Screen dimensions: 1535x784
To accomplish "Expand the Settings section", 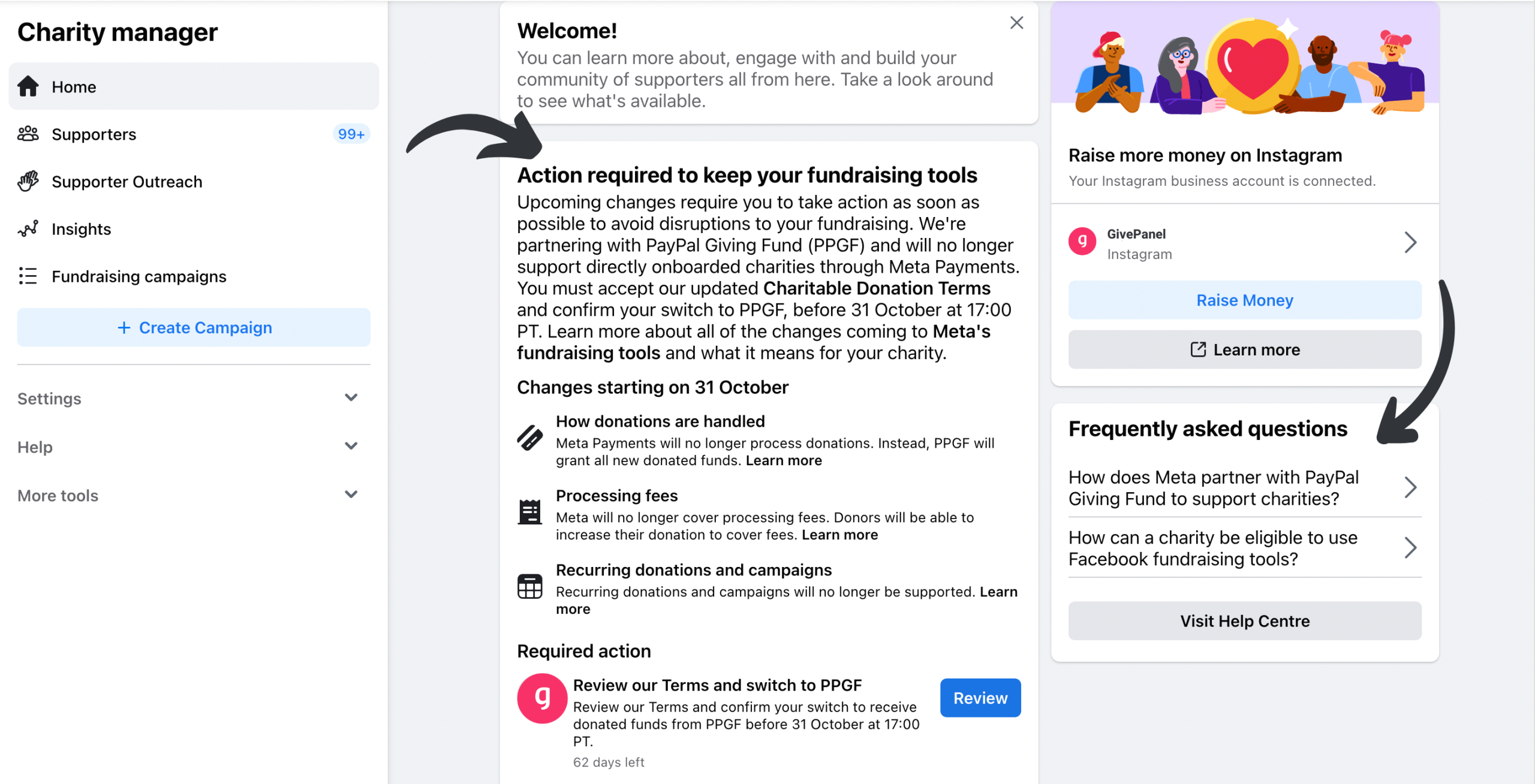I will pyautogui.click(x=194, y=398).
